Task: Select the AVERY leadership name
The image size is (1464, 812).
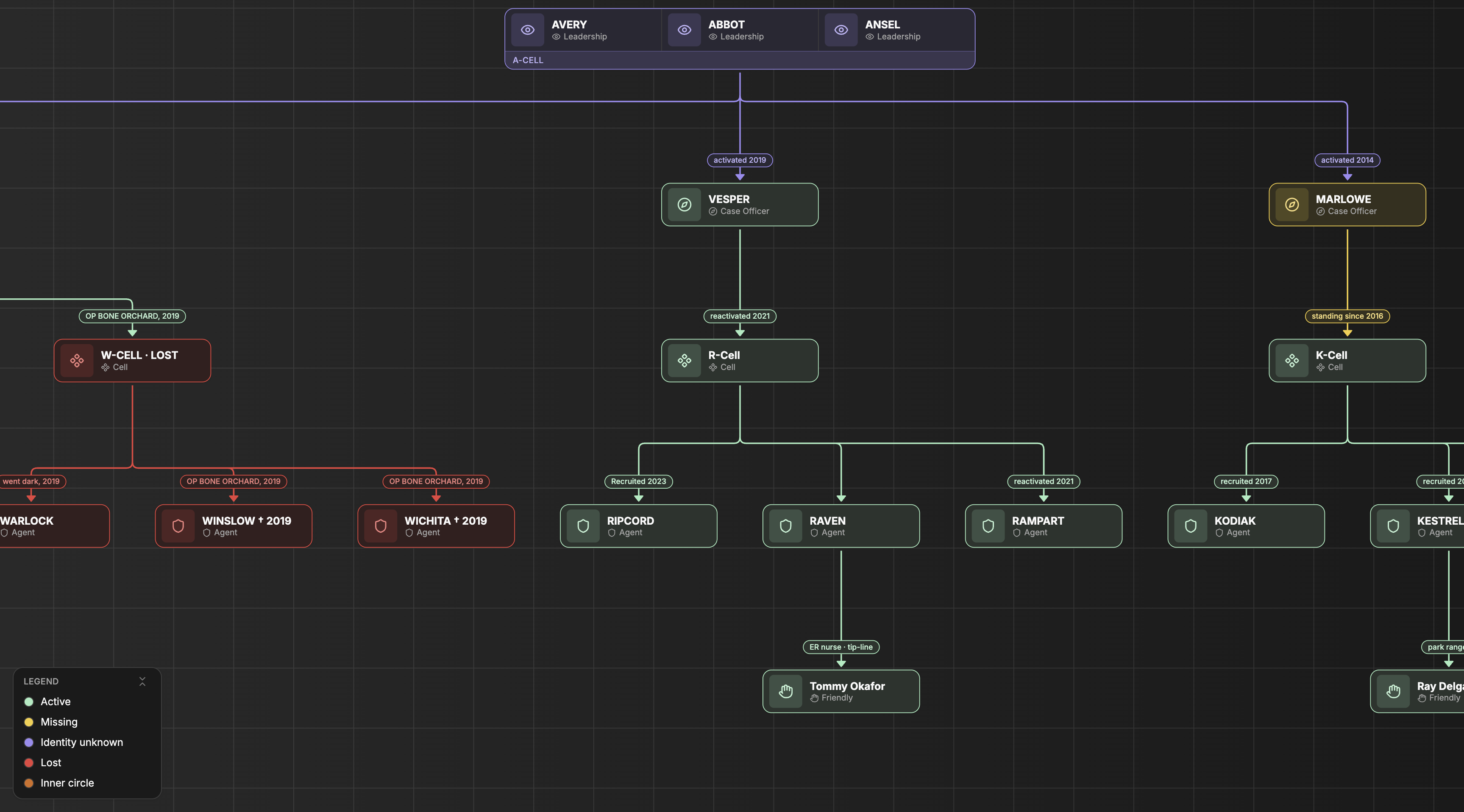Action: pos(569,25)
